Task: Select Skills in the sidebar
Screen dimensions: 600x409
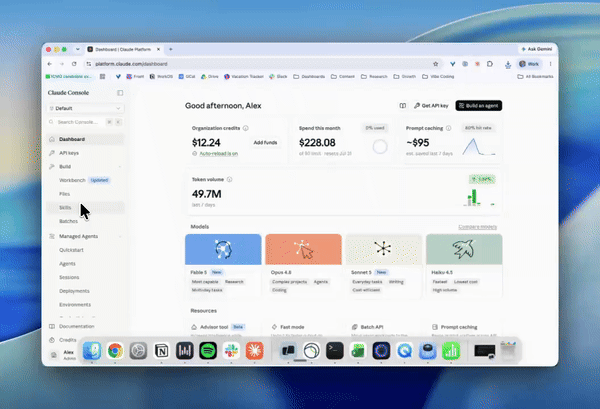Action: click(x=85, y=207)
